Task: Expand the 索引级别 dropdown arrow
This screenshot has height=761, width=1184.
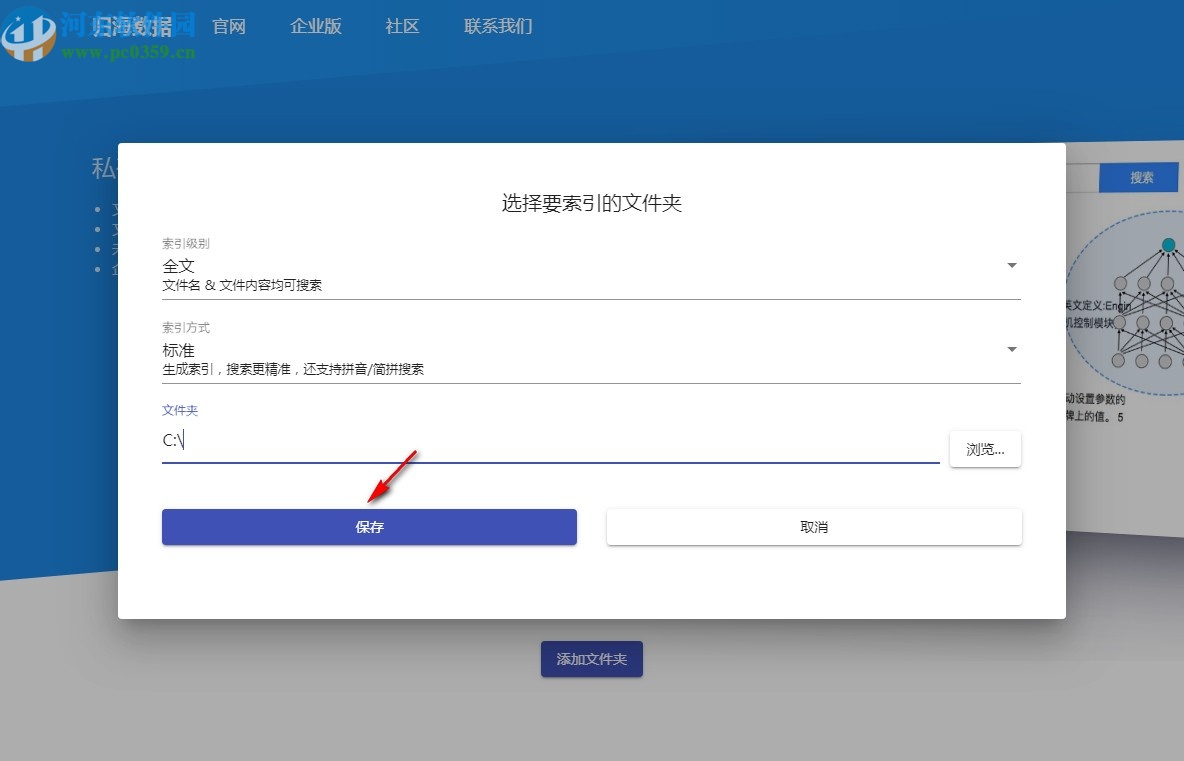Action: [x=1012, y=265]
